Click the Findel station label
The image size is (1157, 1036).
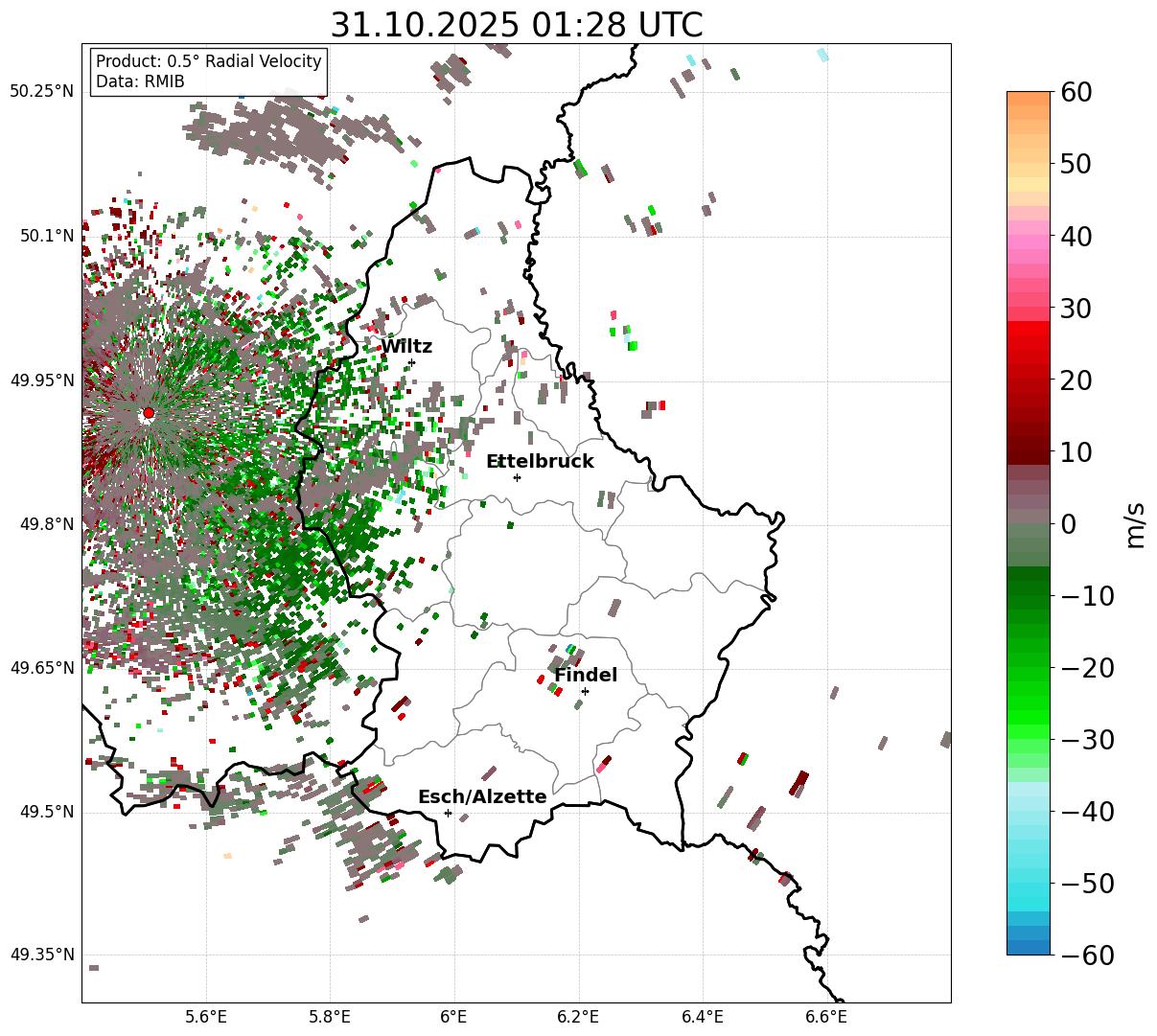pos(586,676)
